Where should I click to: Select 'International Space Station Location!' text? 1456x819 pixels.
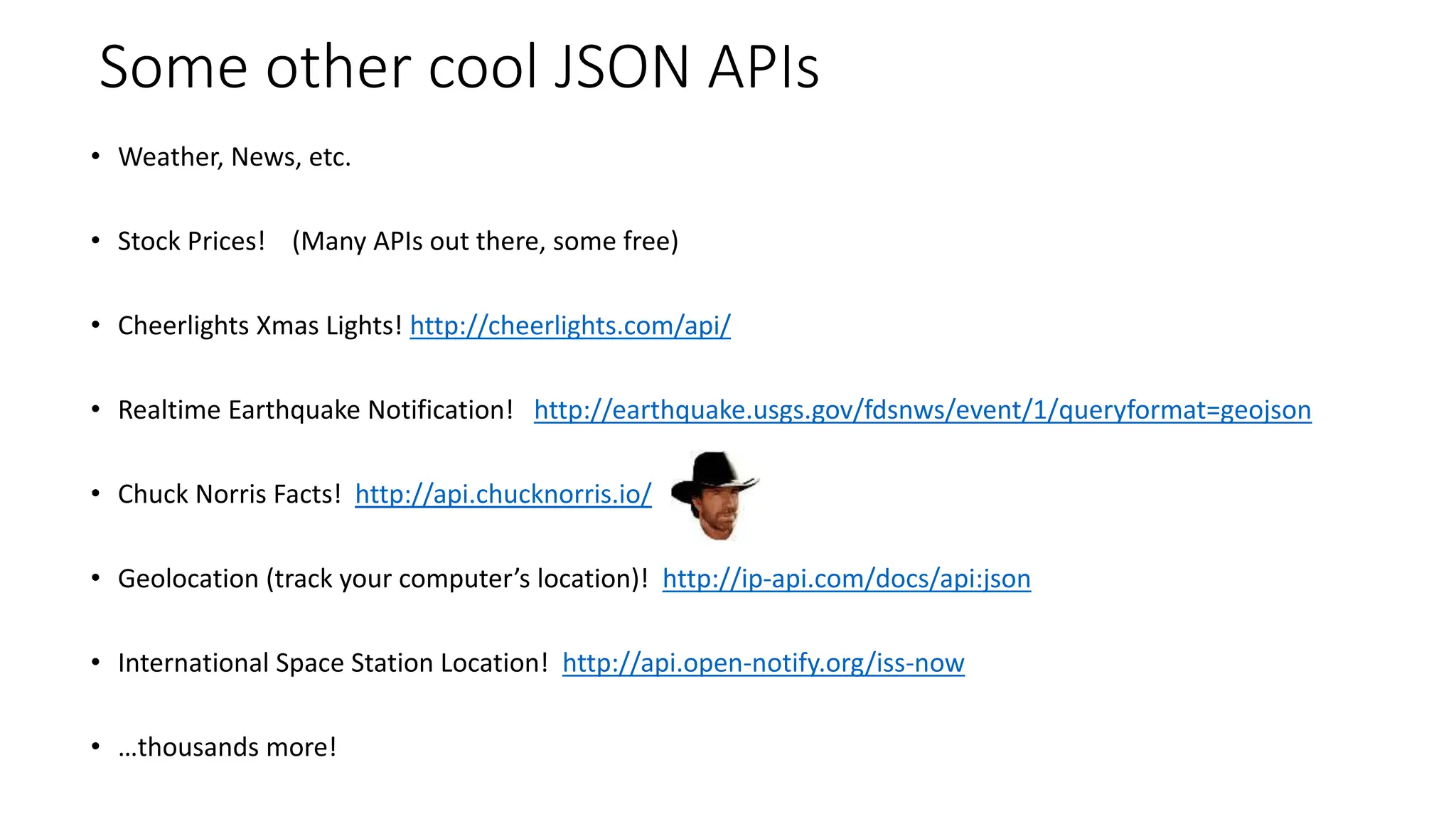[x=333, y=663]
